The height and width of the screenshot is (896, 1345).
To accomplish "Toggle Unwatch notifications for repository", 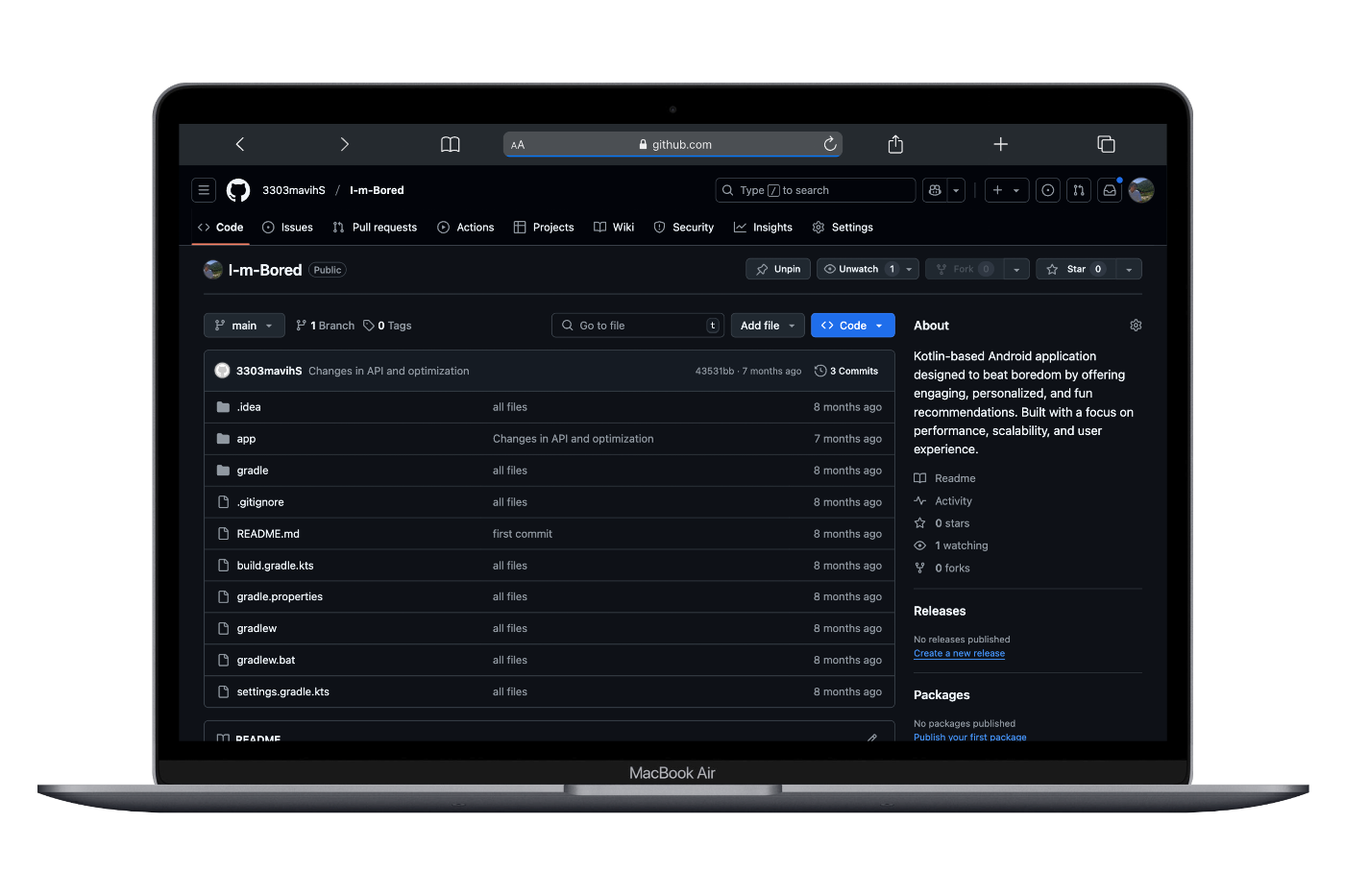I will pyautogui.click(x=858, y=269).
